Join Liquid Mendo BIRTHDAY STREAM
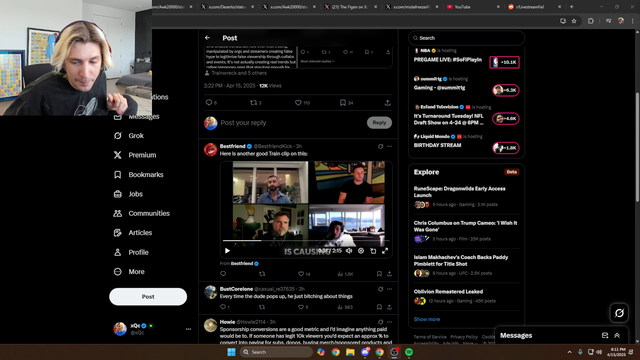The width and height of the screenshot is (640, 360). (506, 148)
